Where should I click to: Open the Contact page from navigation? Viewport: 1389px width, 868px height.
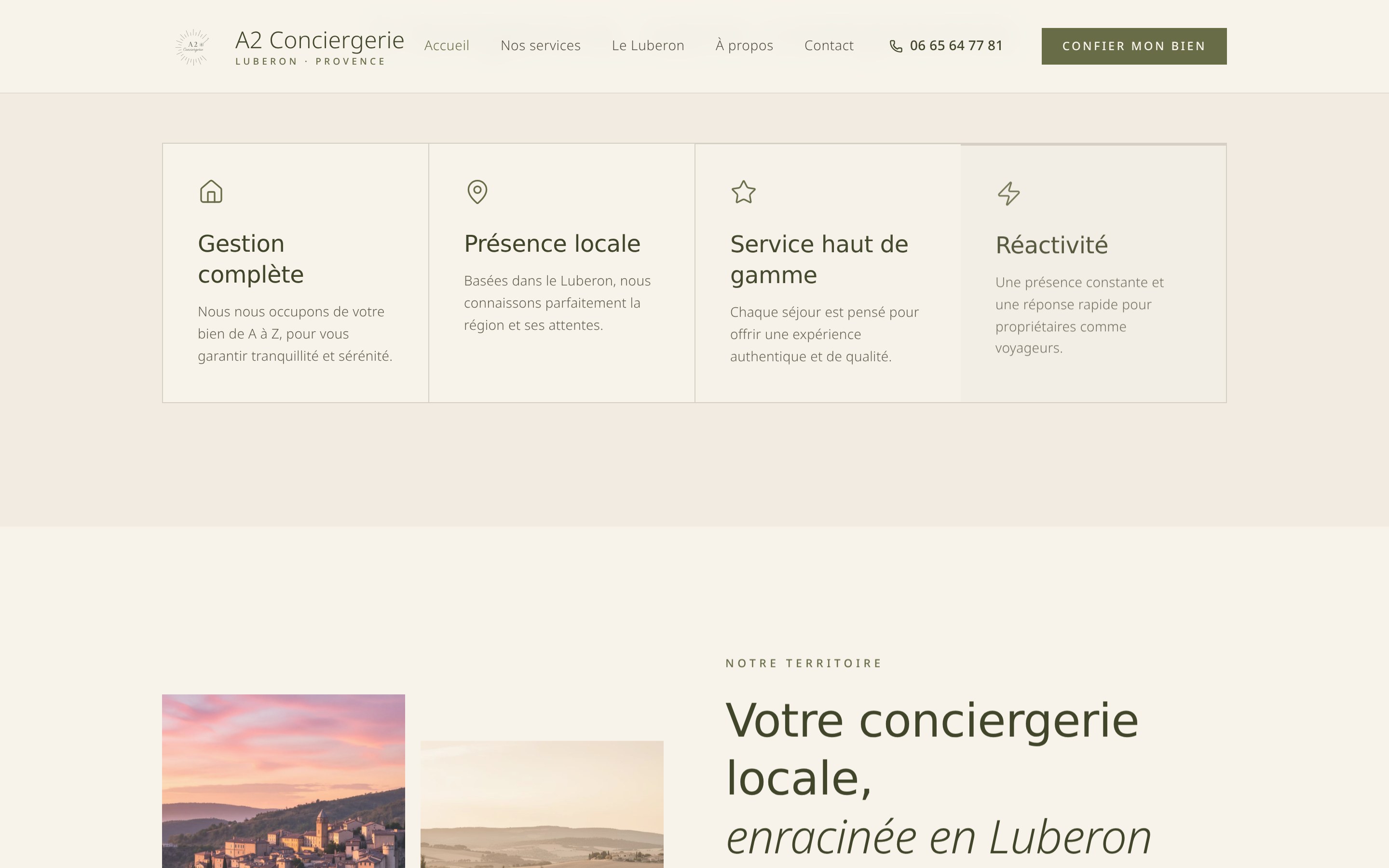(828, 45)
